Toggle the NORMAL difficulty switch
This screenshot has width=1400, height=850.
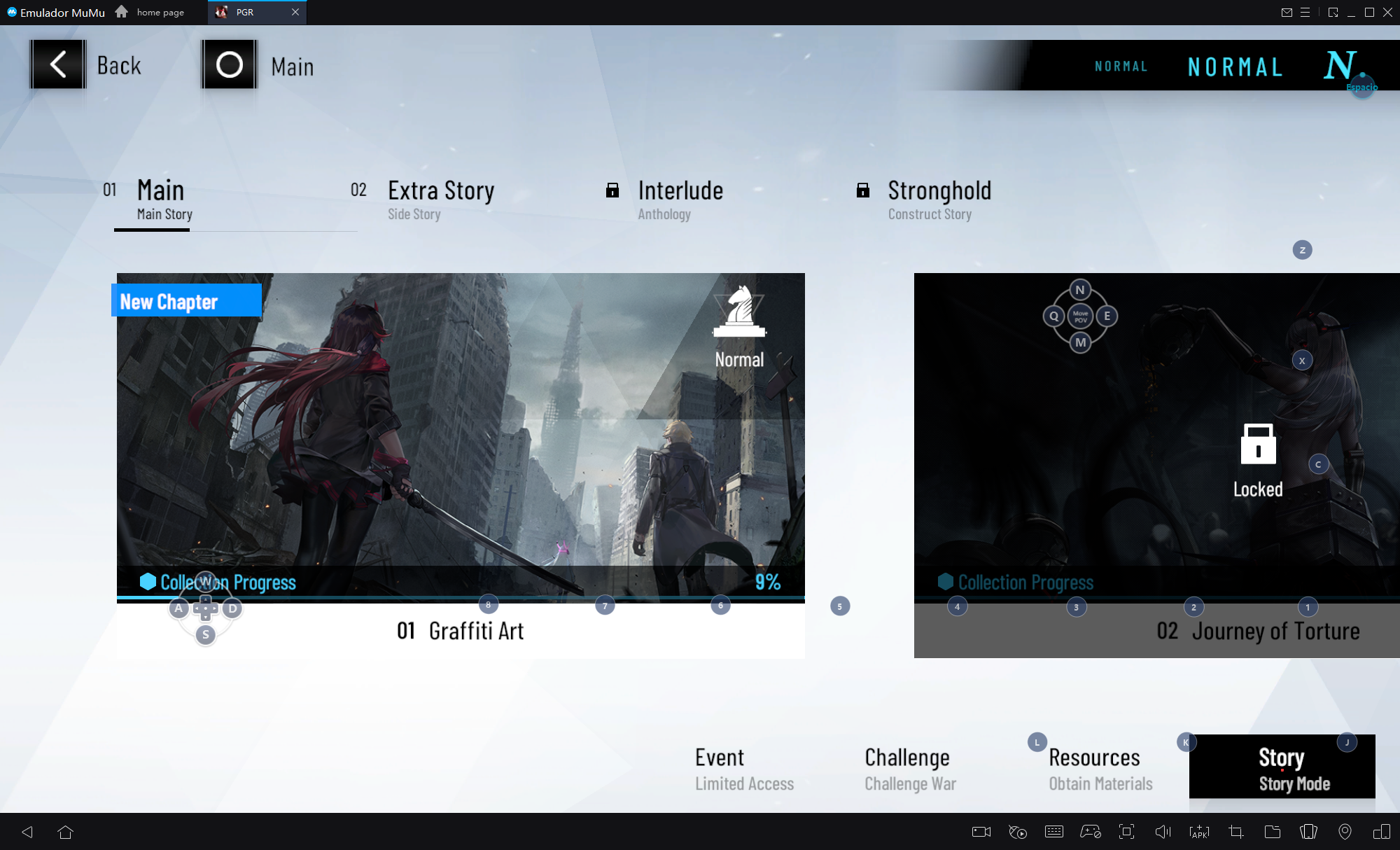(x=1235, y=67)
